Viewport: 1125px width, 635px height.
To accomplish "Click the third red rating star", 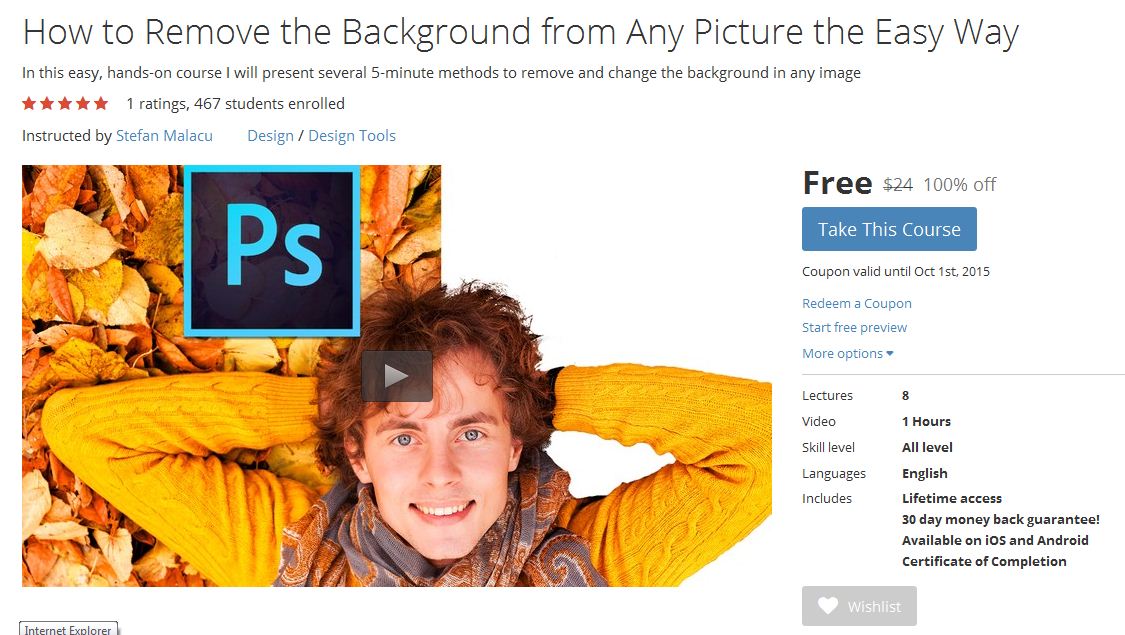I will pos(65,103).
